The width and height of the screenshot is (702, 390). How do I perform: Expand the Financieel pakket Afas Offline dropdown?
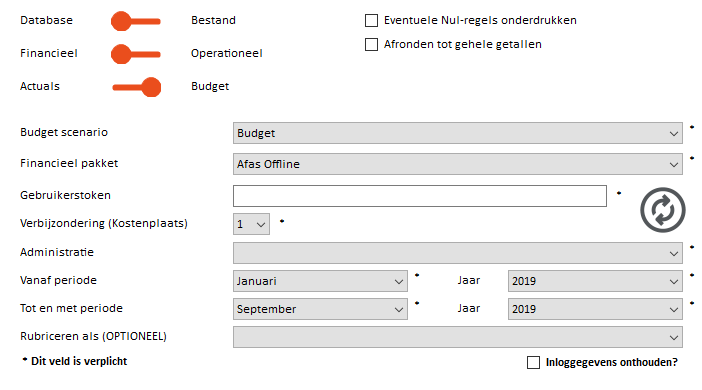[x=458, y=164]
